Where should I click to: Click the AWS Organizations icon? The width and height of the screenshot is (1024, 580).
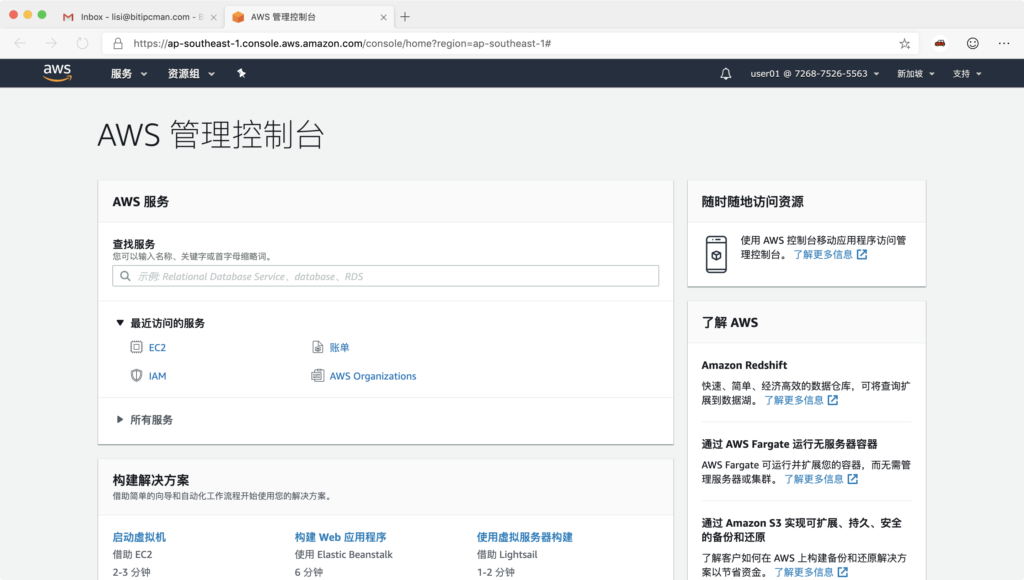pos(317,376)
